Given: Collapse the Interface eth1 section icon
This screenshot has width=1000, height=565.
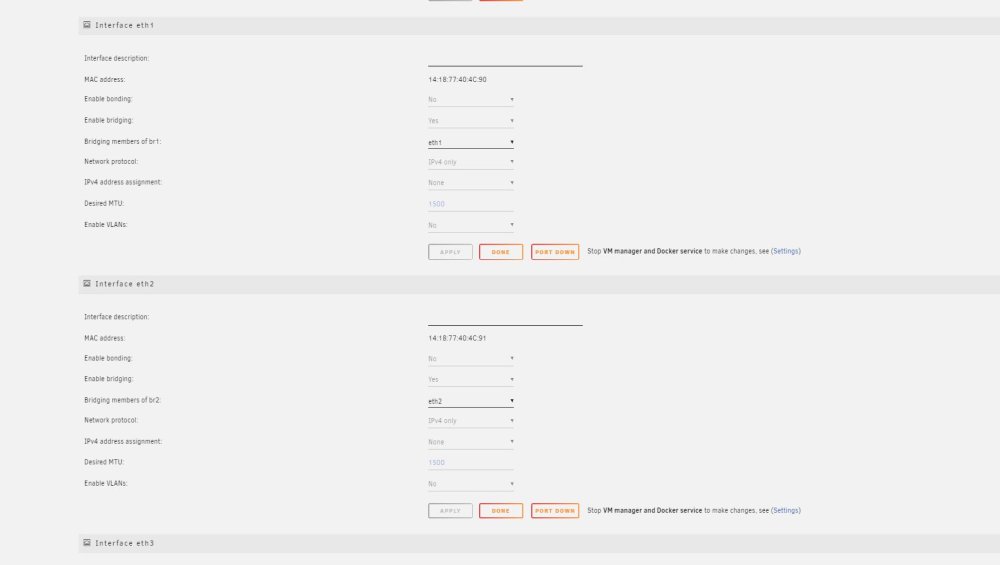Looking at the screenshot, I should click(87, 25).
